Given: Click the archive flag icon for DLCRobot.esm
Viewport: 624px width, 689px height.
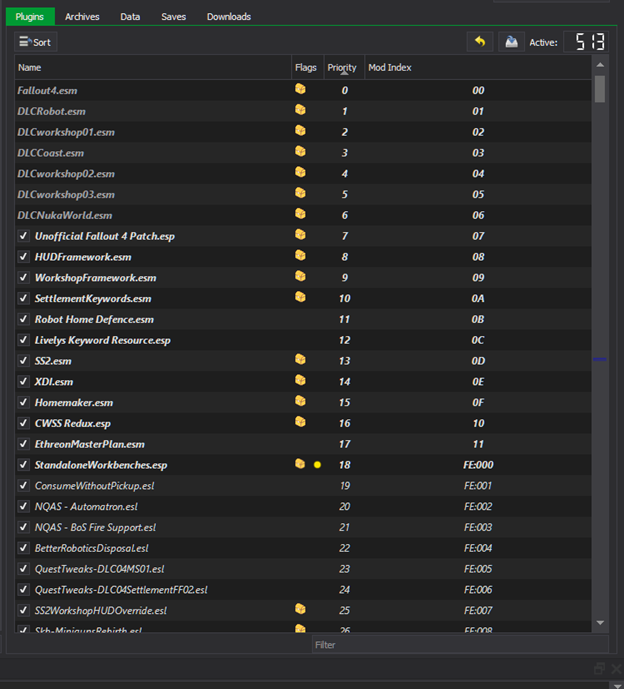Looking at the screenshot, I should click(x=300, y=110).
